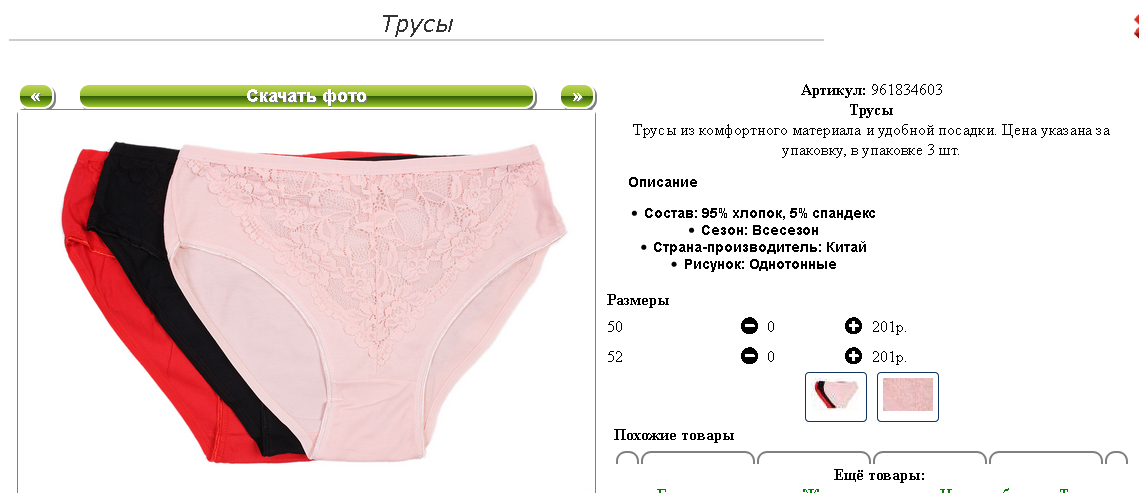The width and height of the screenshot is (1139, 493).
Task: Go to the previous photo using « button
Action: point(36,97)
